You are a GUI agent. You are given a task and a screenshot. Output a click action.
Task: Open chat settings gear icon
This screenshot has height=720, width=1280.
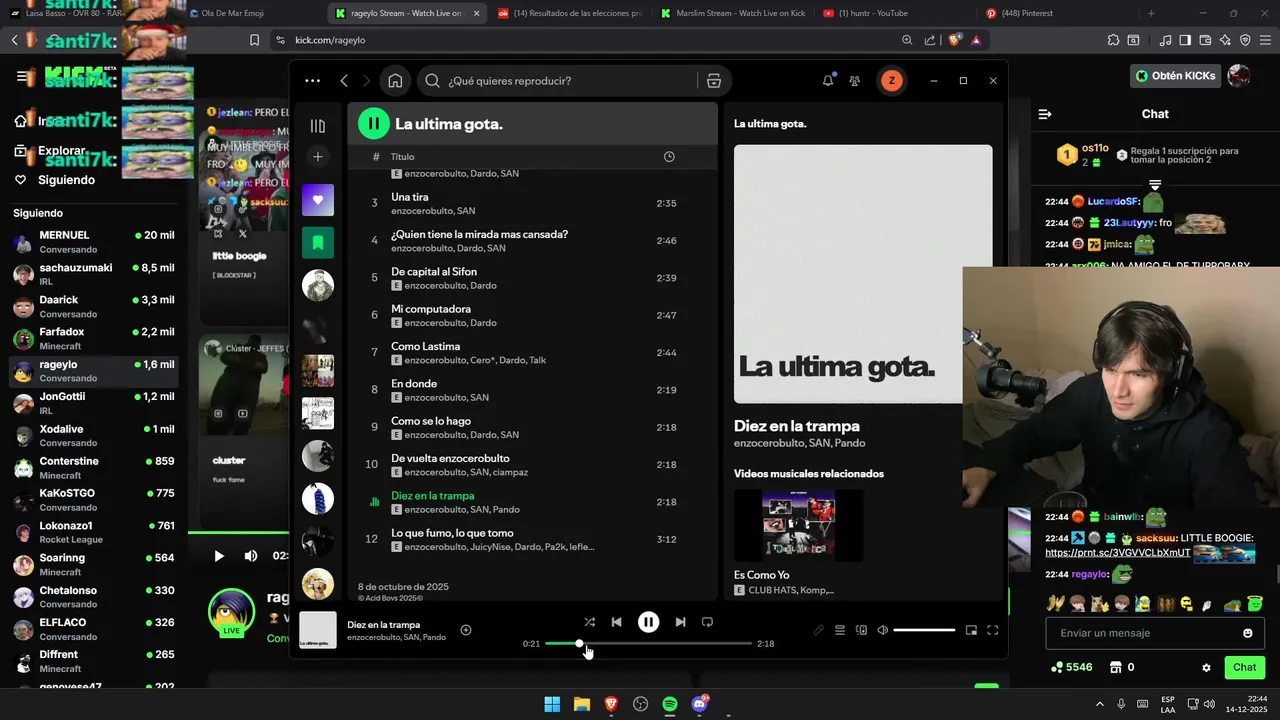point(1206,667)
